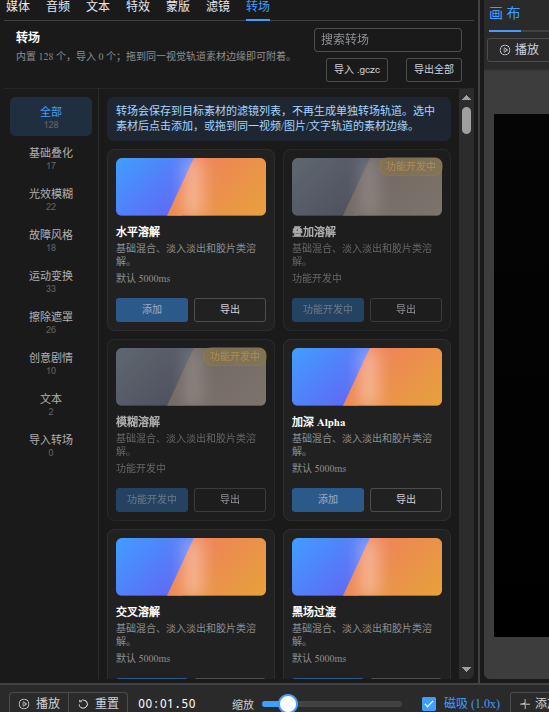The image size is (549, 712).
Task: Select the 基础叠化 category
Action: click(x=51, y=158)
